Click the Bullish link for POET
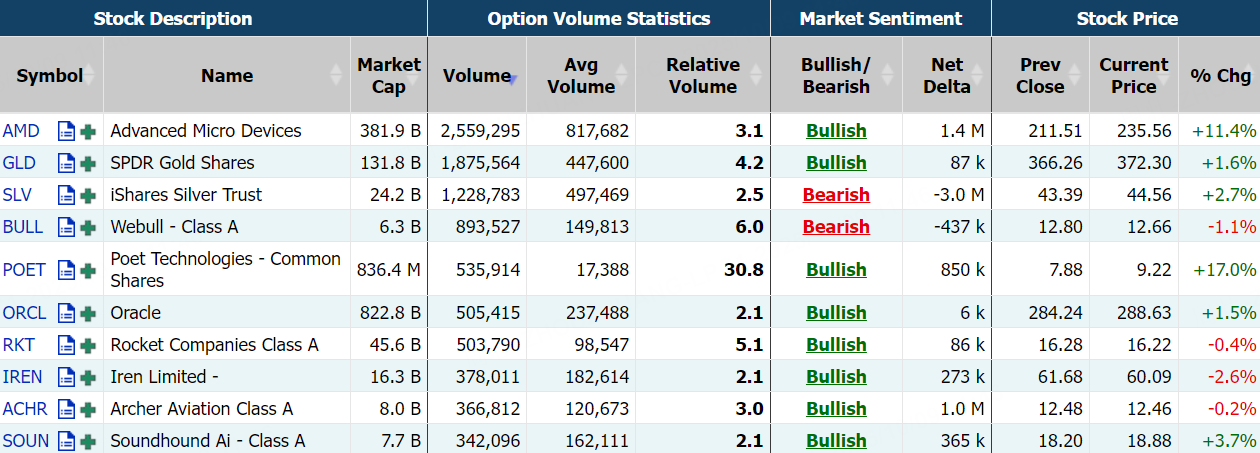 836,269
